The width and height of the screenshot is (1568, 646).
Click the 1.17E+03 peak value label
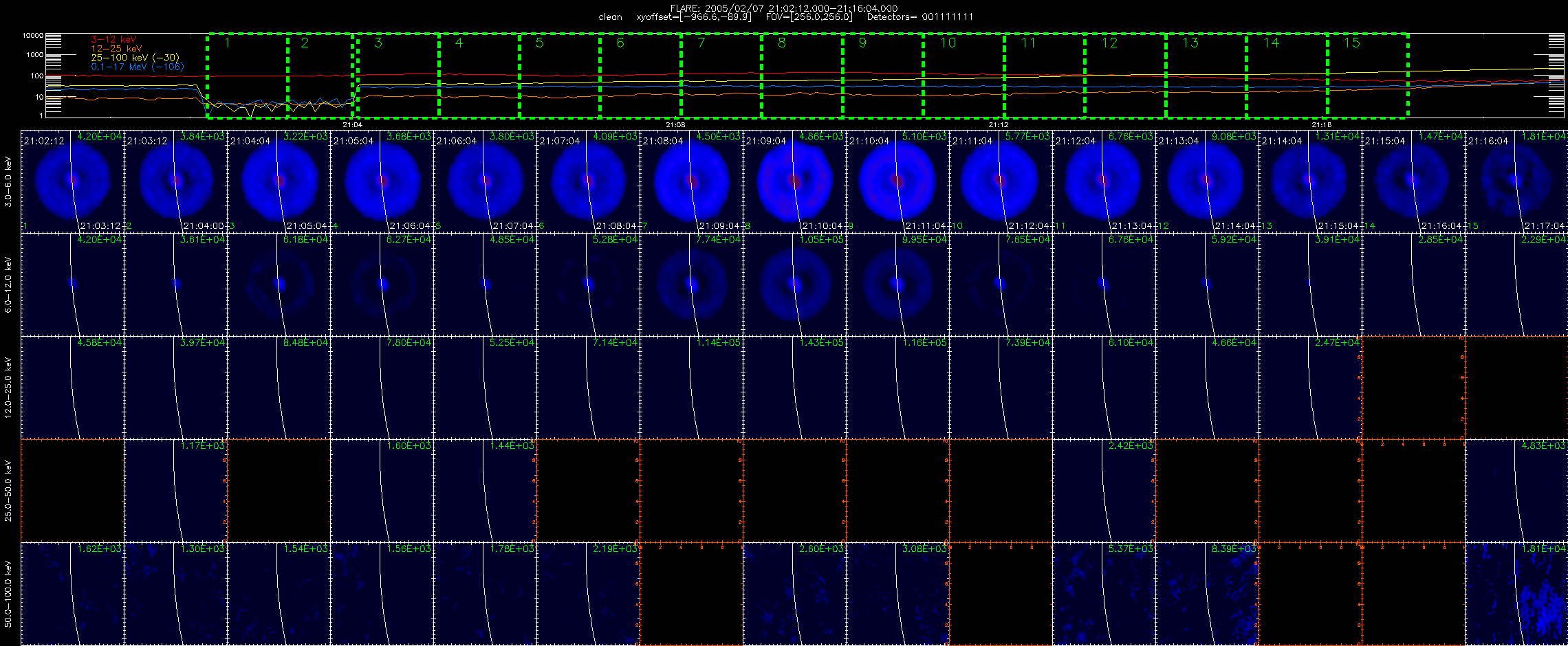click(x=202, y=446)
